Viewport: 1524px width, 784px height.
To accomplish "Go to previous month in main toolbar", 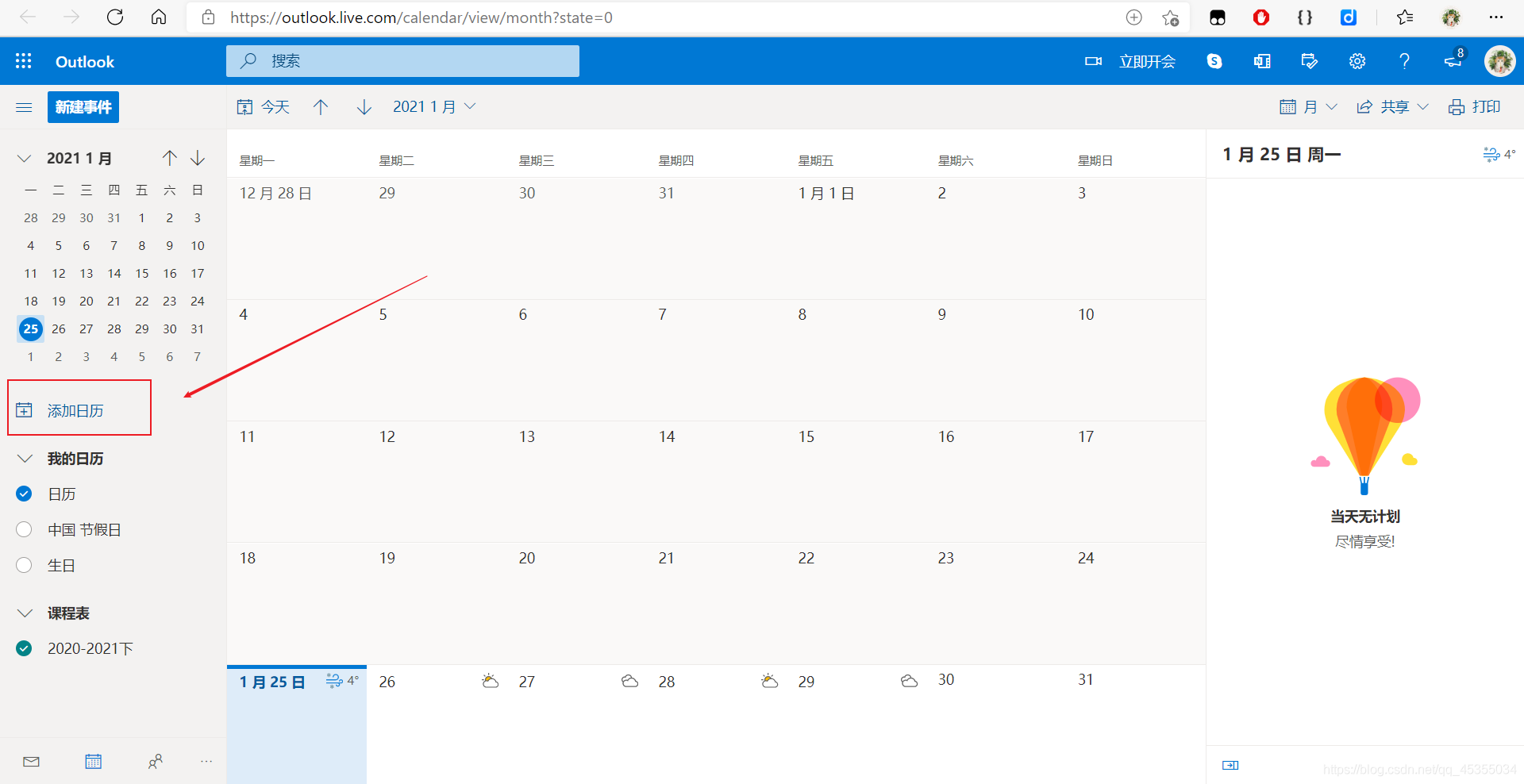I will coord(321,107).
